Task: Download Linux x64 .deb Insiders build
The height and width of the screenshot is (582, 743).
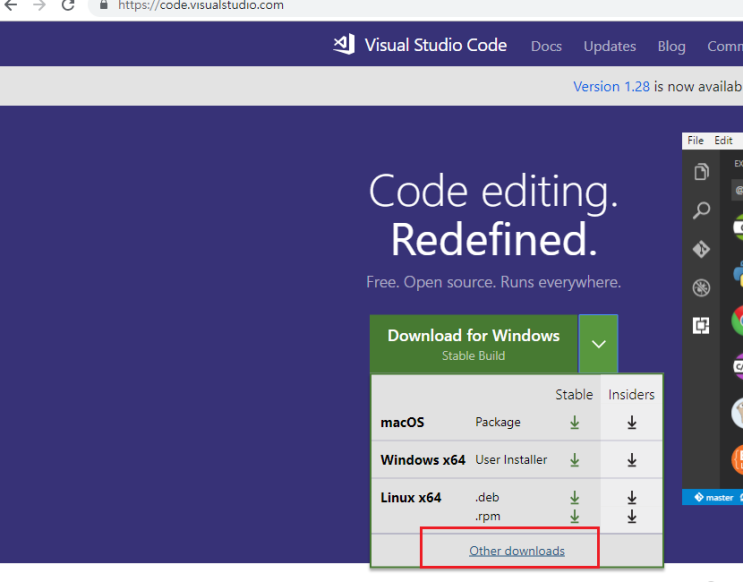Action: [632, 497]
